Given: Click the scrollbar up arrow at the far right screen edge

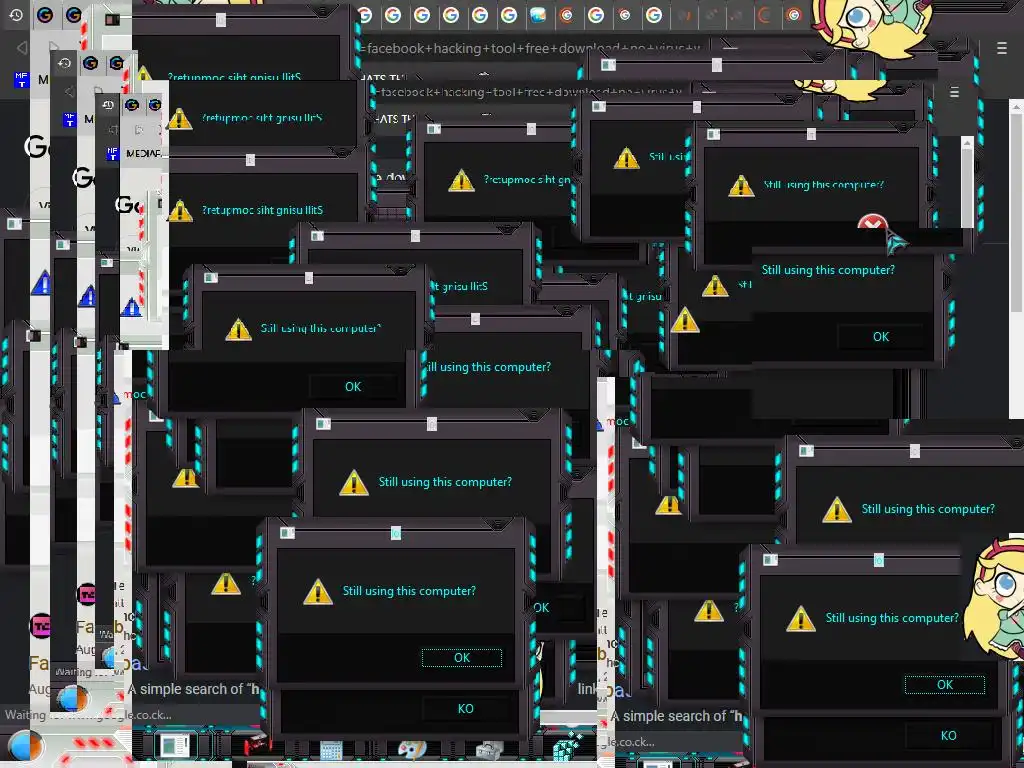Looking at the screenshot, I should 1016,106.
